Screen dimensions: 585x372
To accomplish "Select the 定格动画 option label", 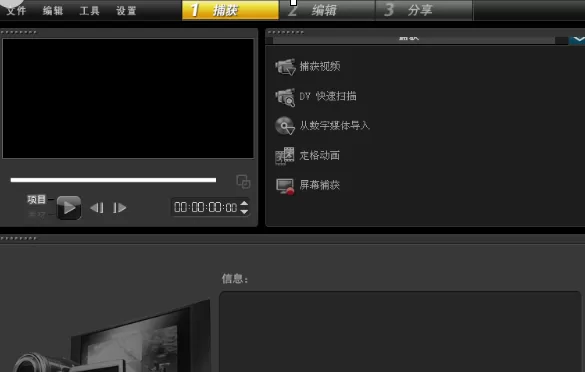I will tap(320, 155).
